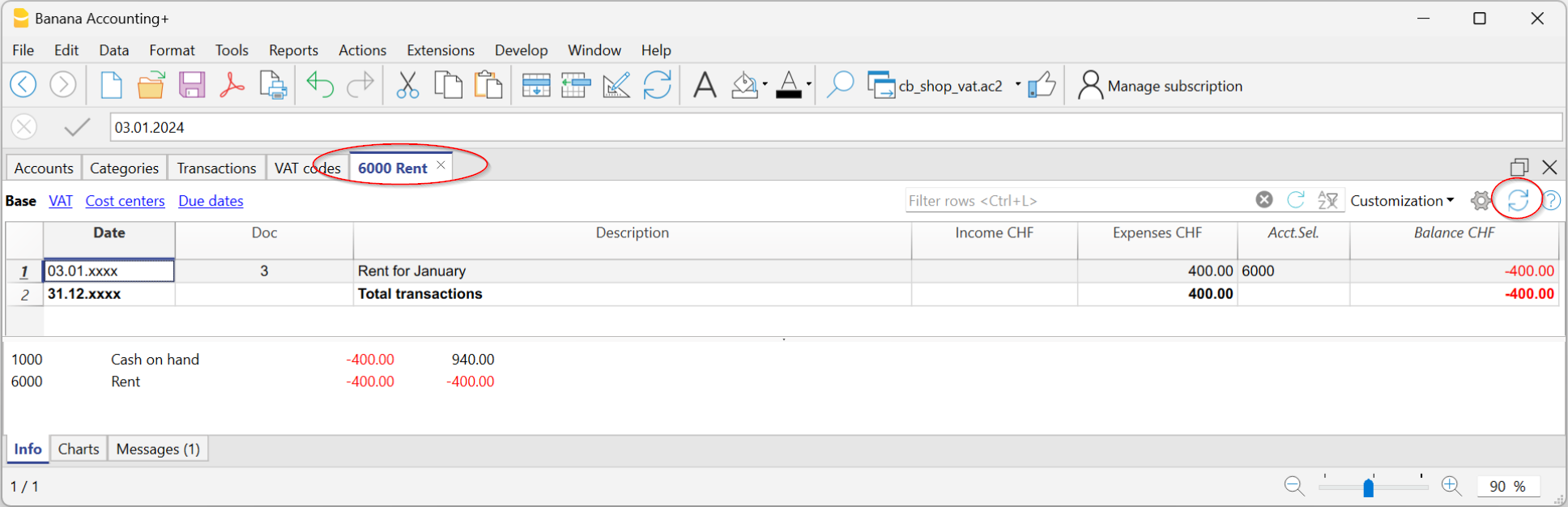Click the Open file folder icon

[151, 85]
